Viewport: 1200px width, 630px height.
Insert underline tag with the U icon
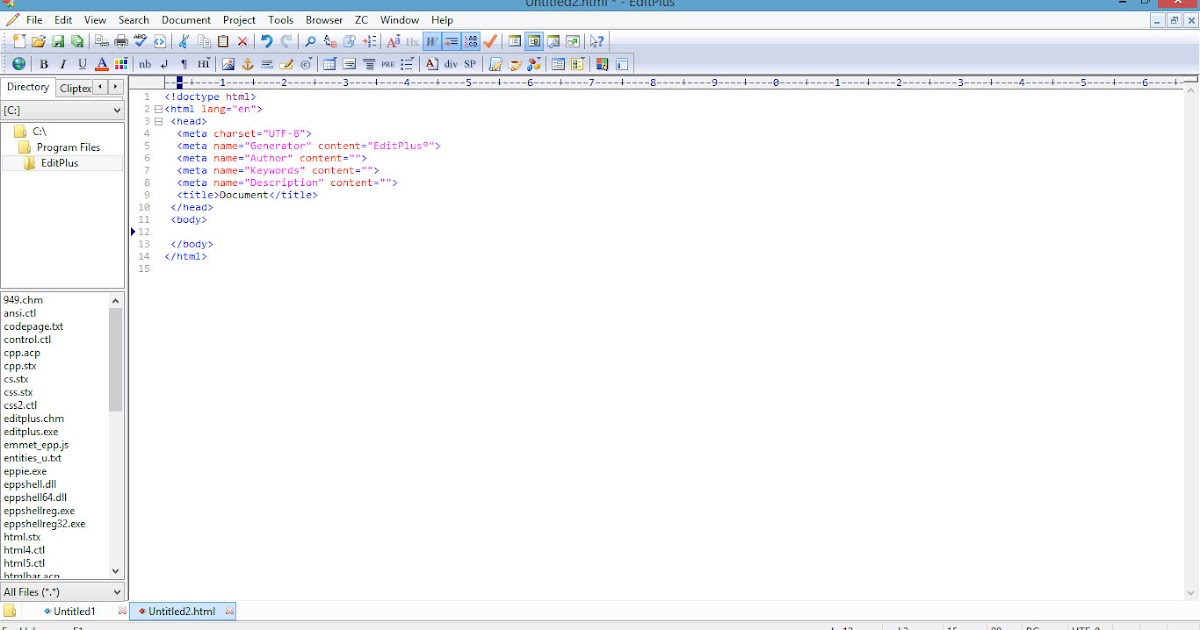pos(82,64)
